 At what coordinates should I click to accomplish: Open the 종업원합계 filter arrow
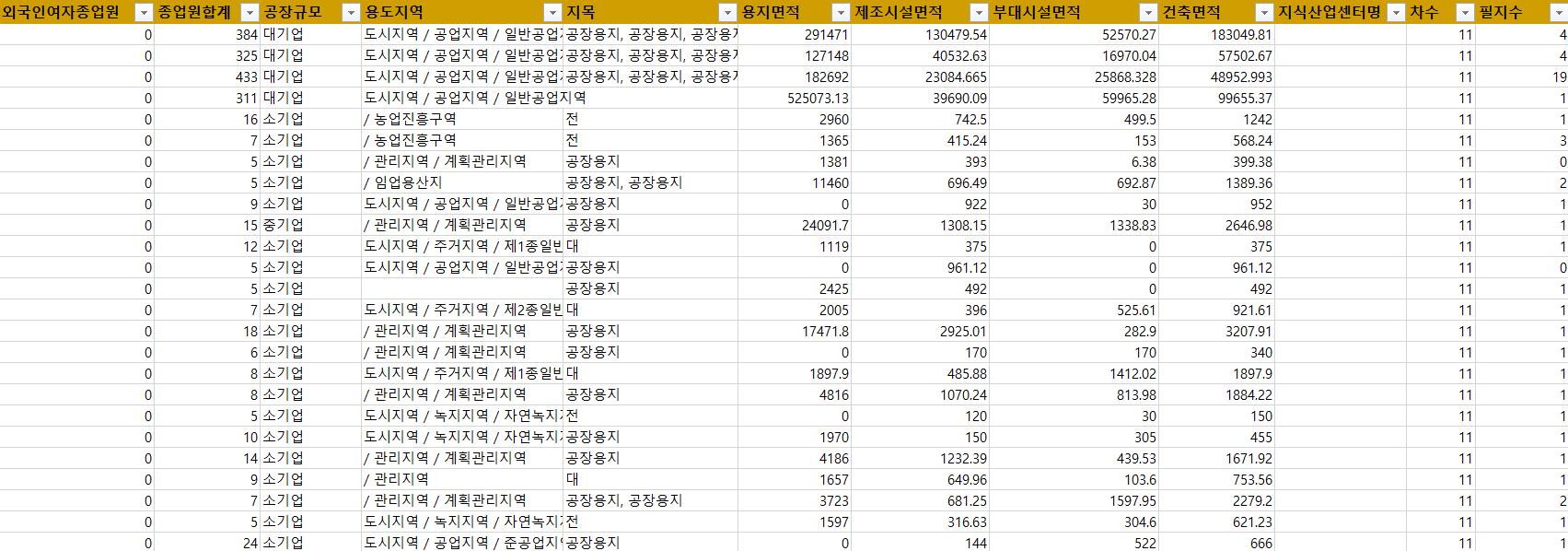point(250,13)
